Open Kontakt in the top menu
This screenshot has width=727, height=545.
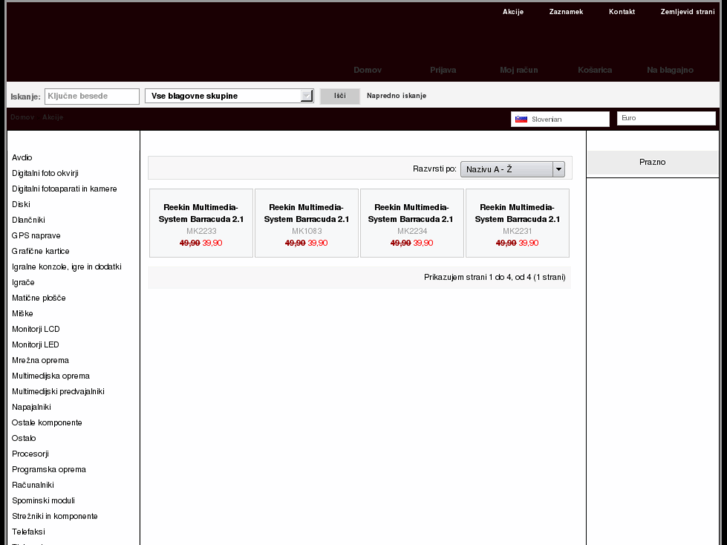[x=622, y=12]
